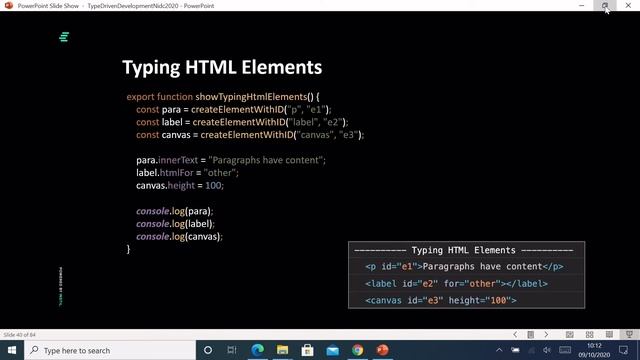640x360 pixels.
Task: Open Google Chrome from the taskbar
Action: coord(358,350)
